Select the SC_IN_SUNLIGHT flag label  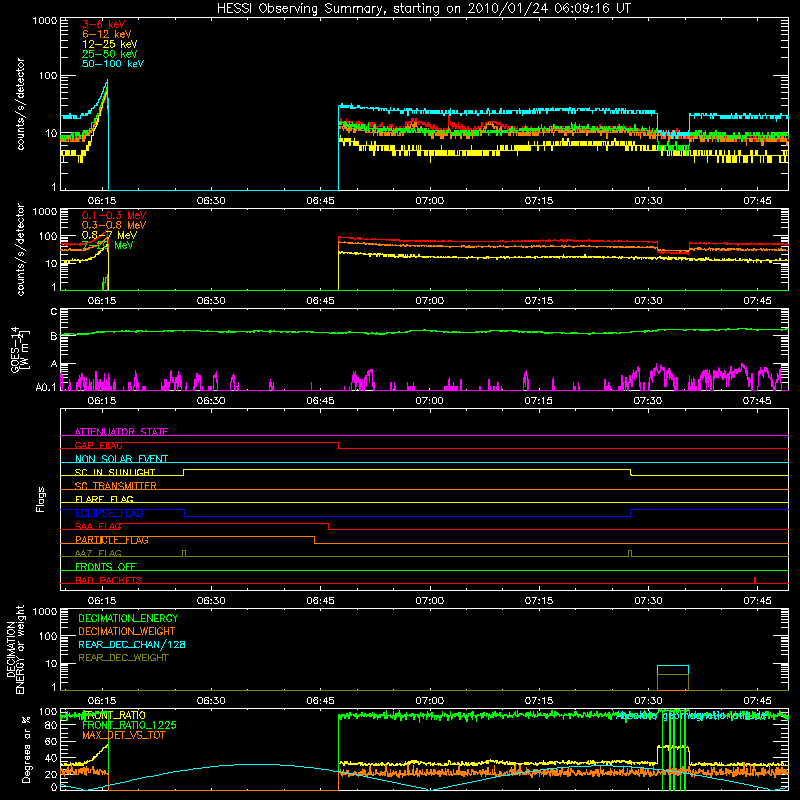[x=115, y=472]
